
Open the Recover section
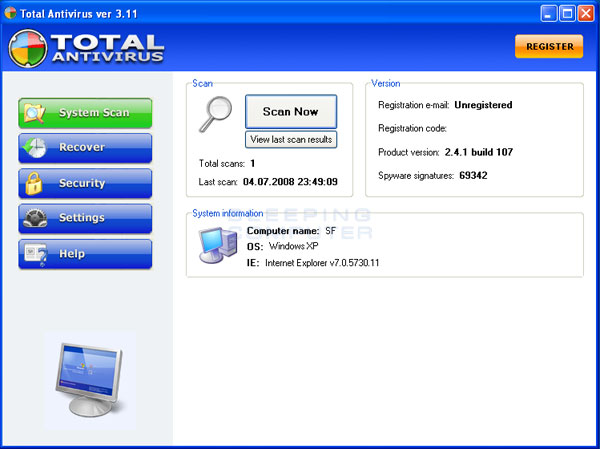[85, 148]
